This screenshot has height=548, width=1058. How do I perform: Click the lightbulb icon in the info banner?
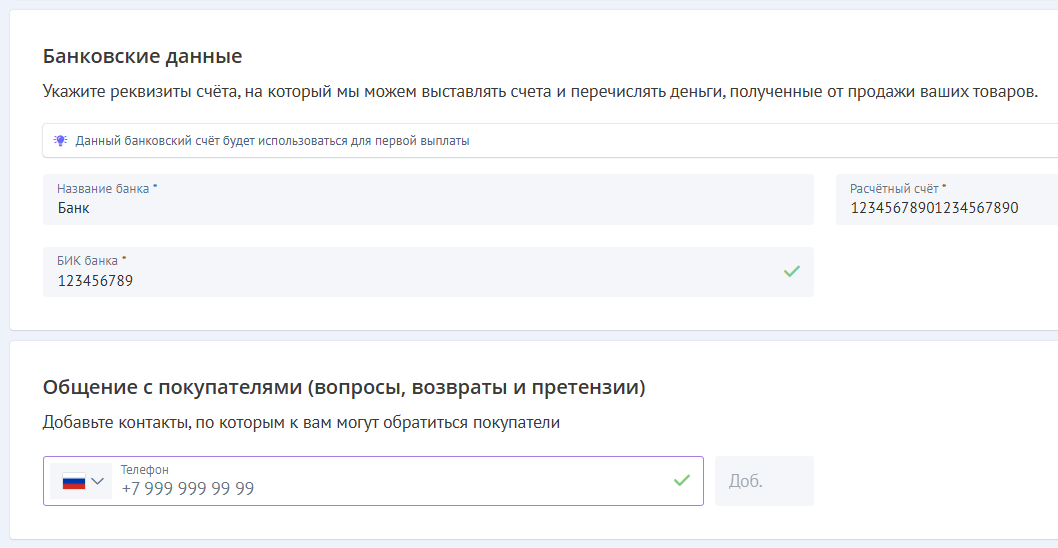pos(60,141)
